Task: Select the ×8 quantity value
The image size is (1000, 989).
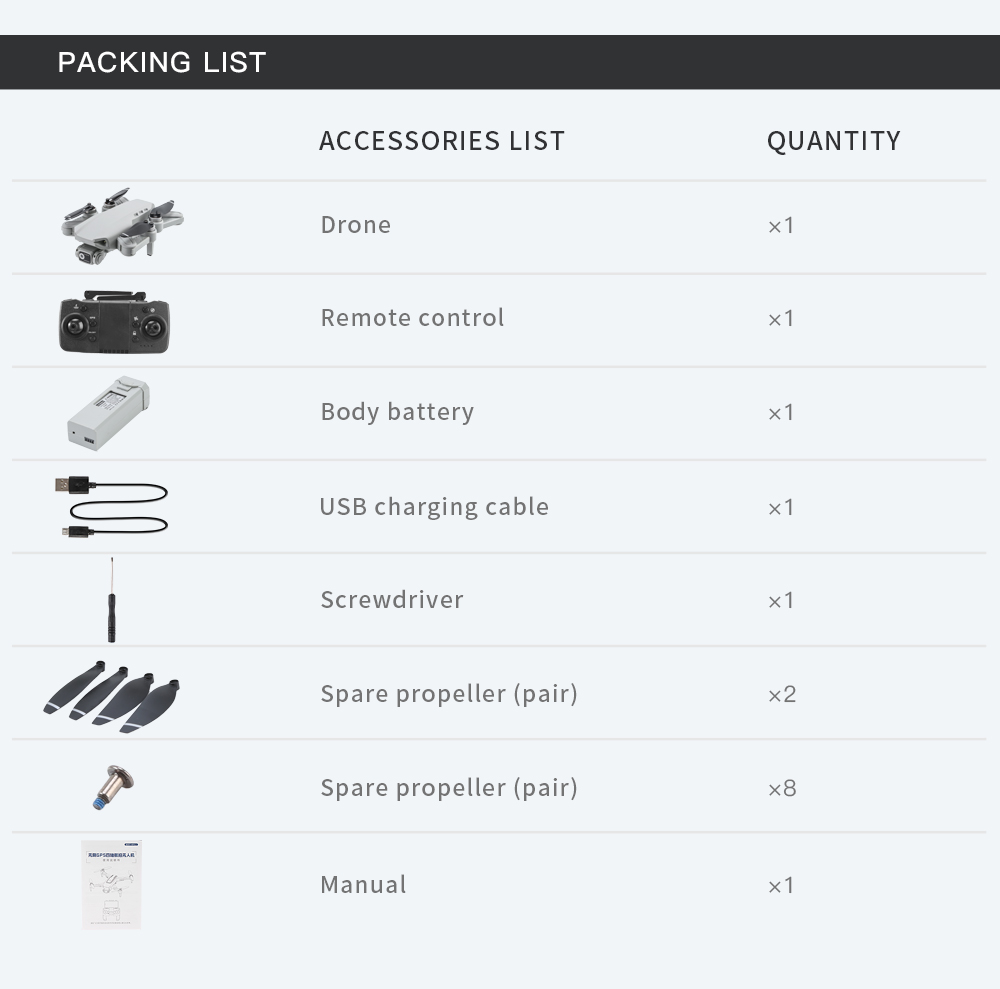Action: coord(782,789)
